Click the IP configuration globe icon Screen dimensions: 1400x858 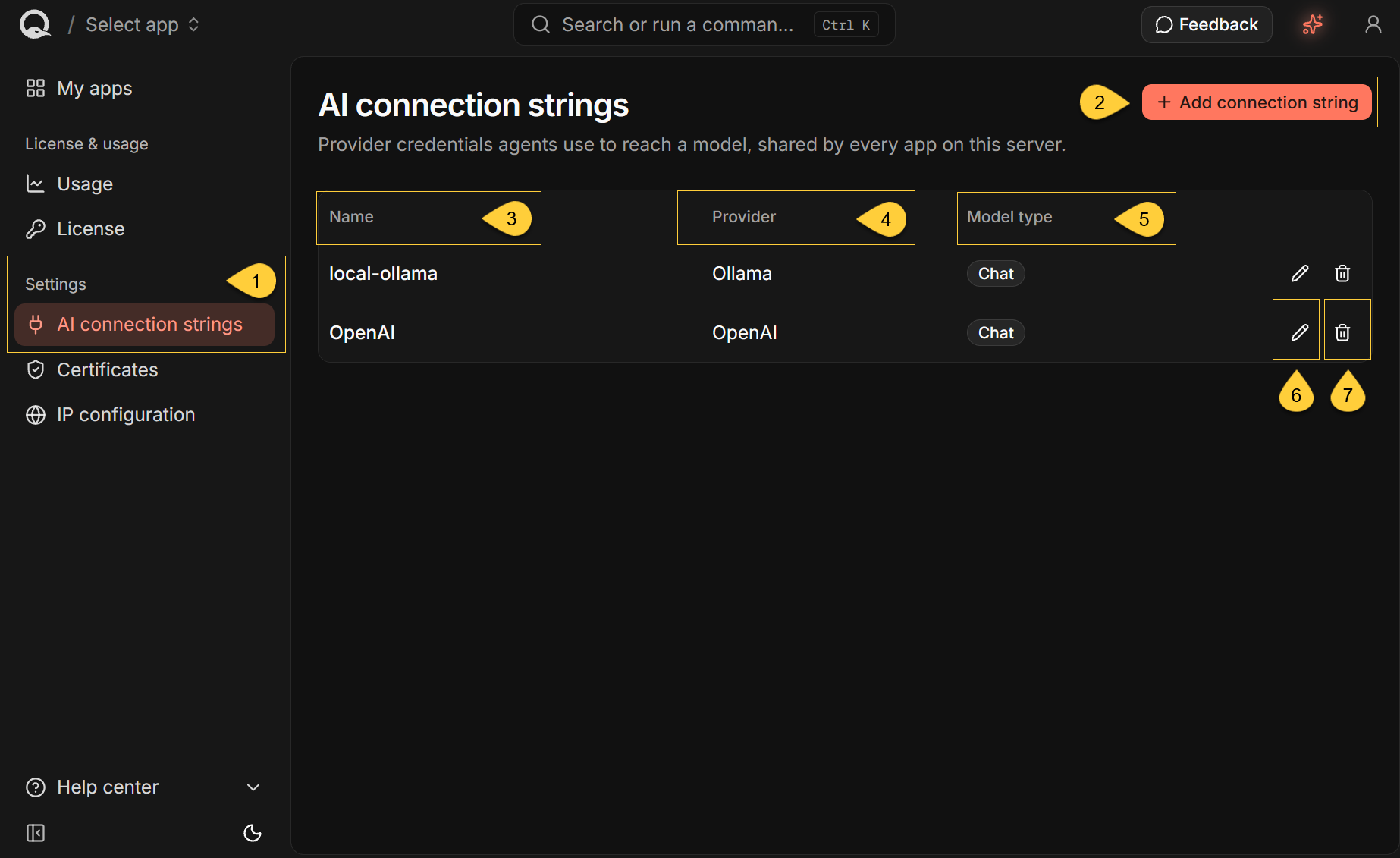coord(36,414)
